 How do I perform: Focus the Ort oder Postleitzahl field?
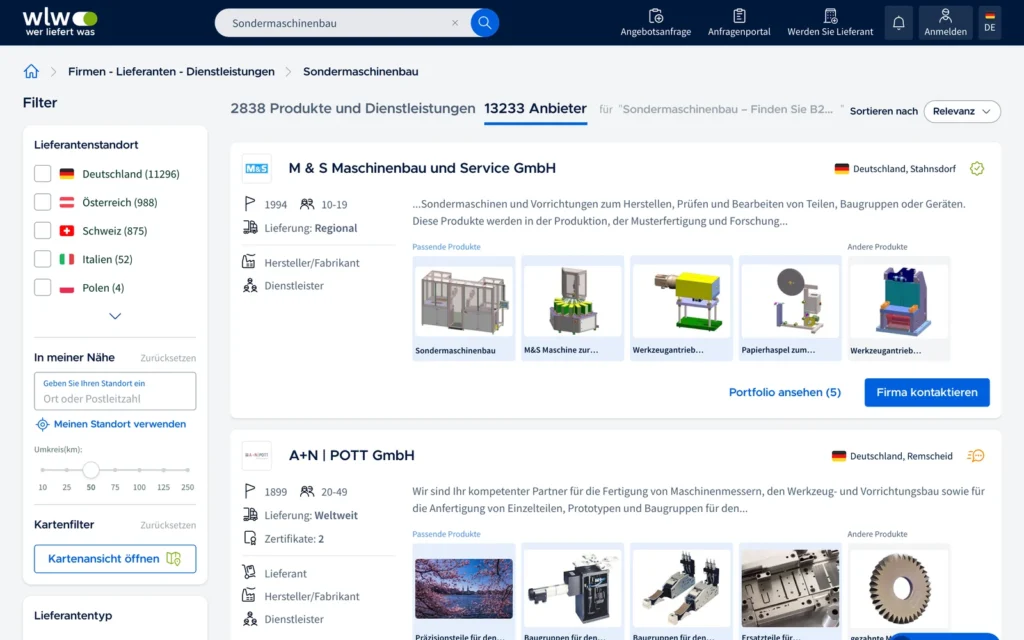click(115, 391)
